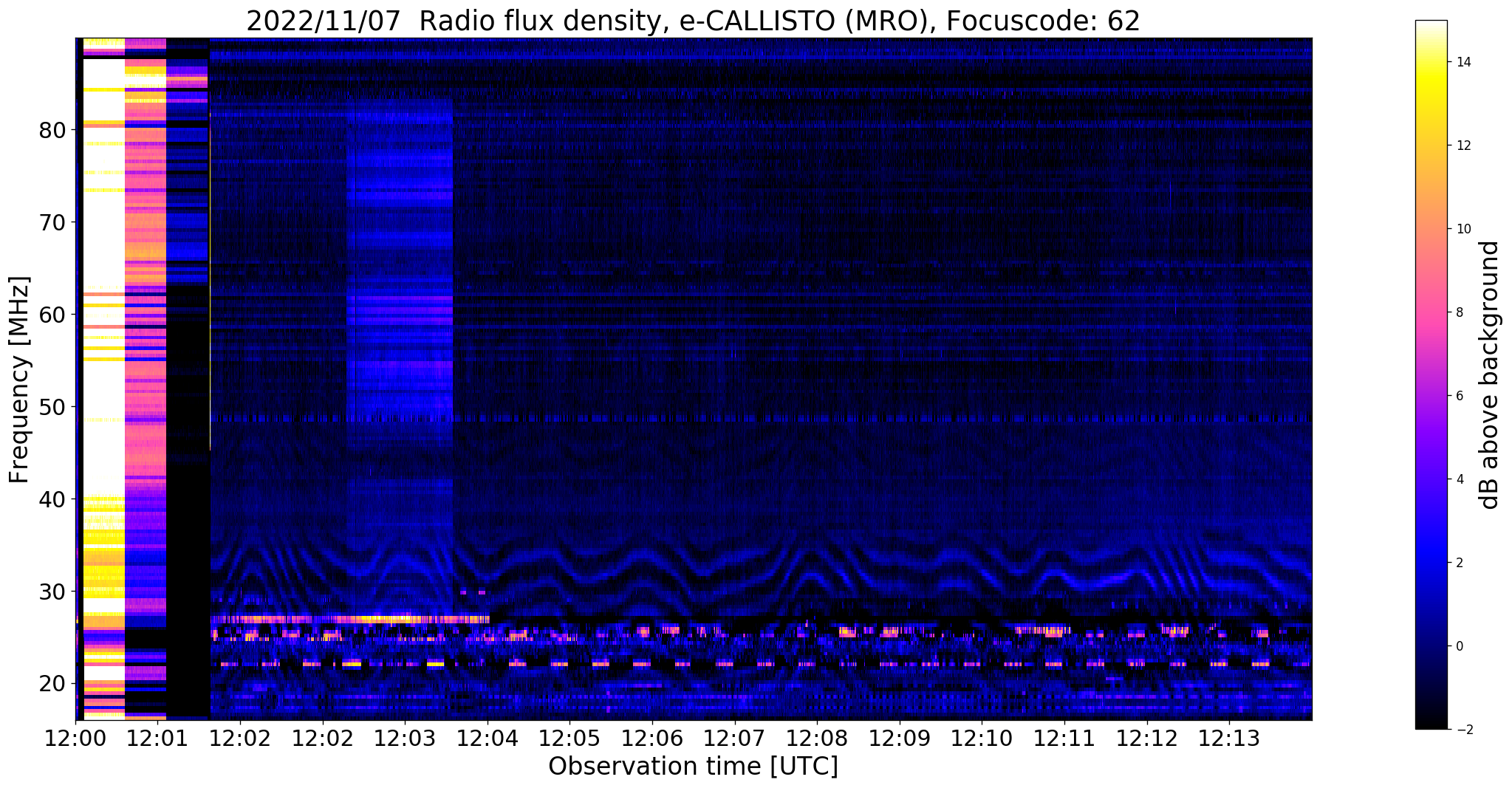
Task: Click the 80 tick on the frequency axis
Action: pyautogui.click(x=52, y=130)
